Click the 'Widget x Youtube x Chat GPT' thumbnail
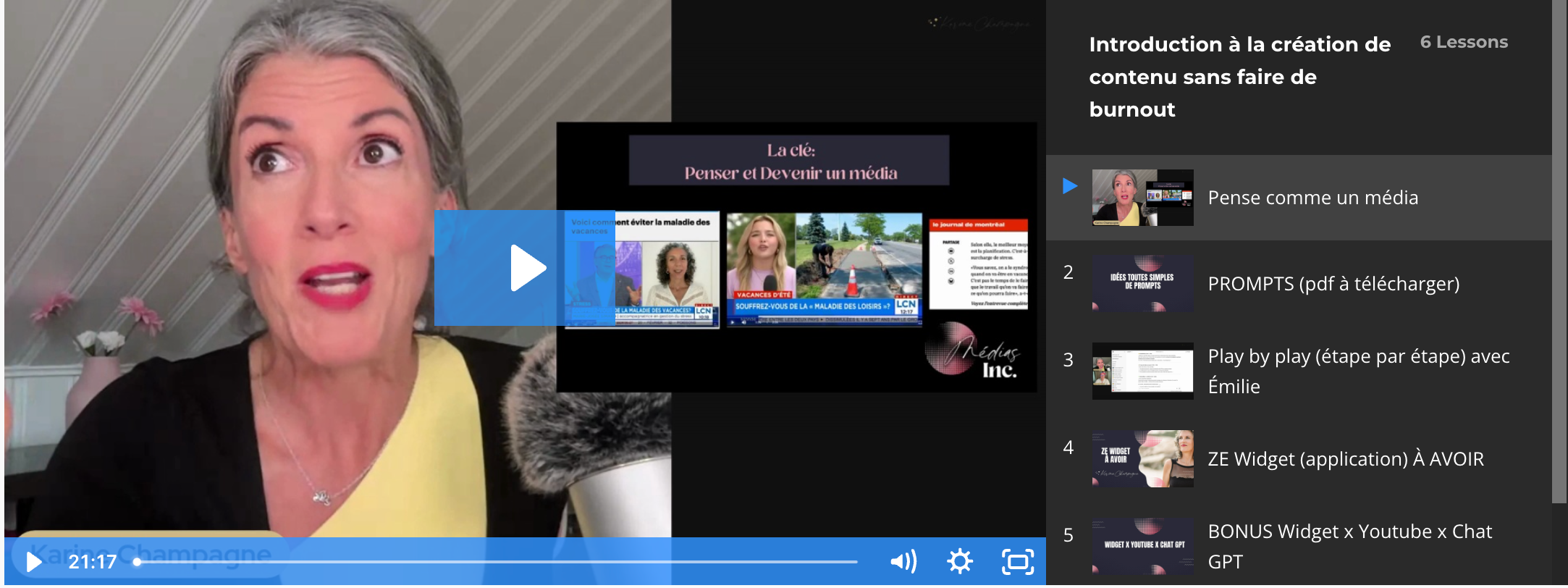 pyautogui.click(x=1142, y=546)
